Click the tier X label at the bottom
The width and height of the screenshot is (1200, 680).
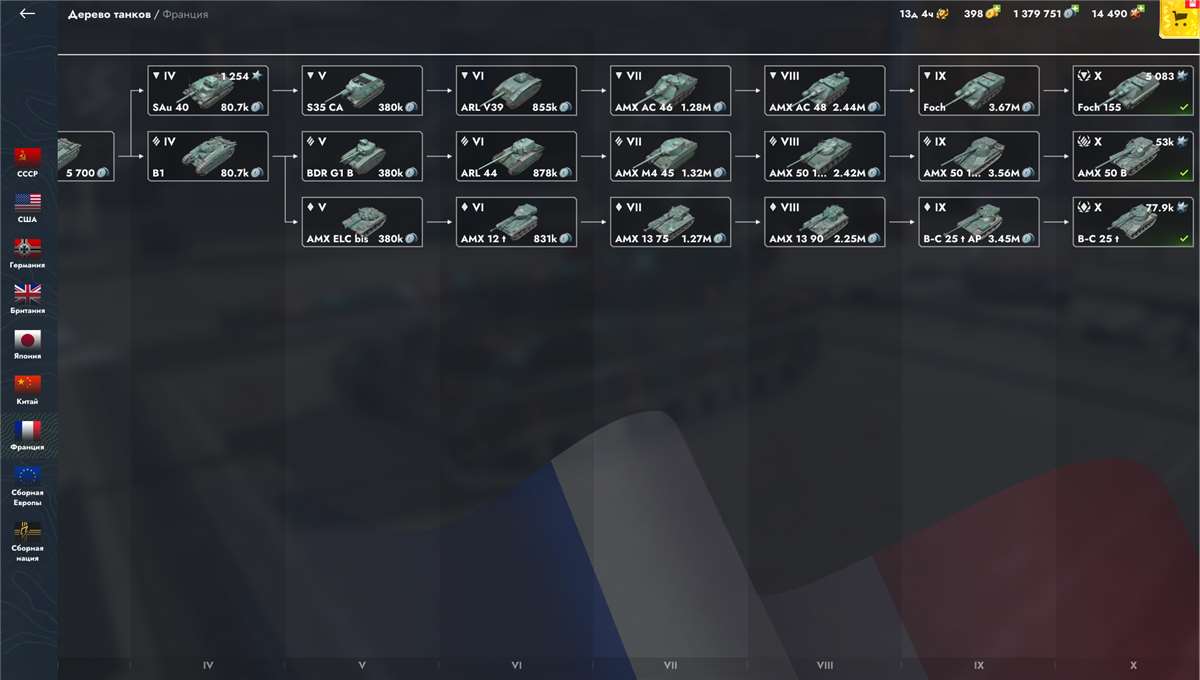1133,665
